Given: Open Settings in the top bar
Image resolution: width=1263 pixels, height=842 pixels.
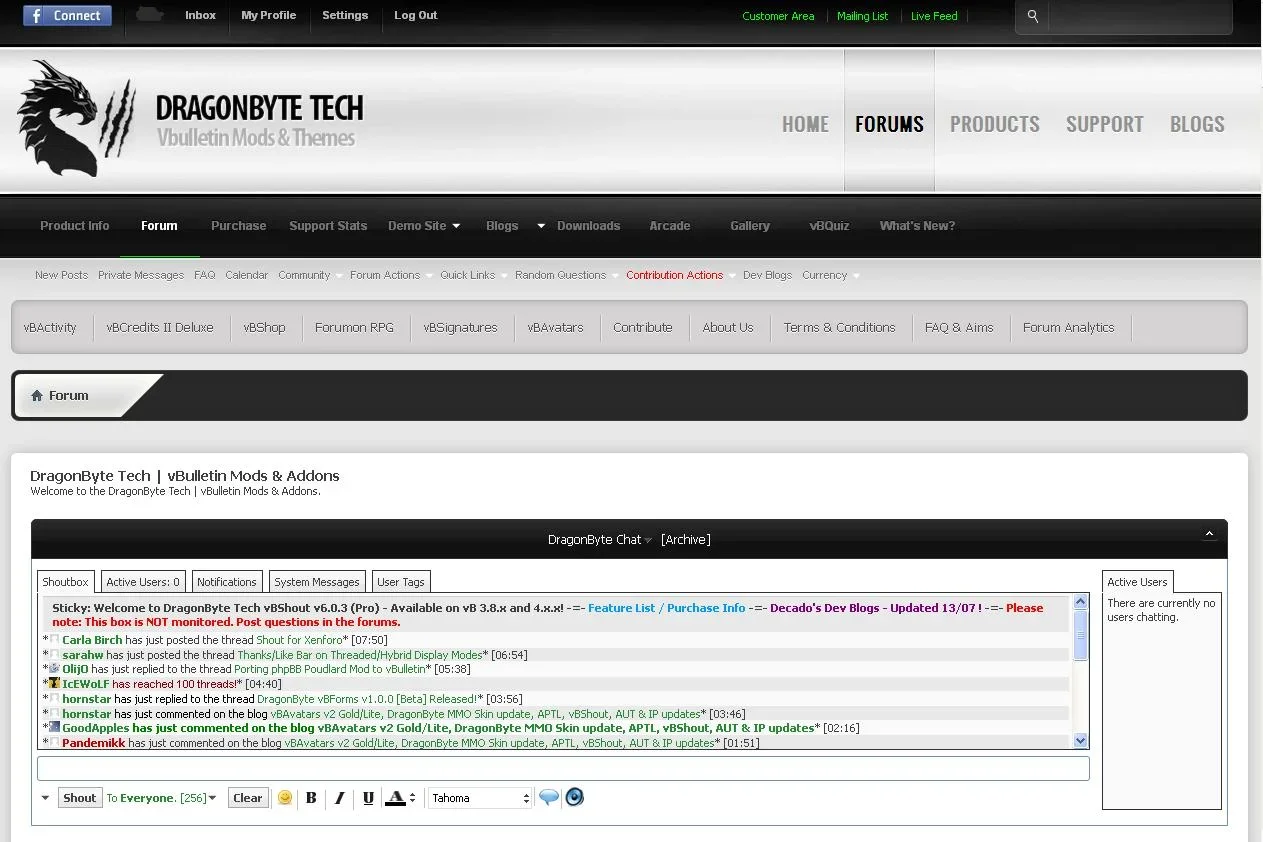Looking at the screenshot, I should pos(345,15).
